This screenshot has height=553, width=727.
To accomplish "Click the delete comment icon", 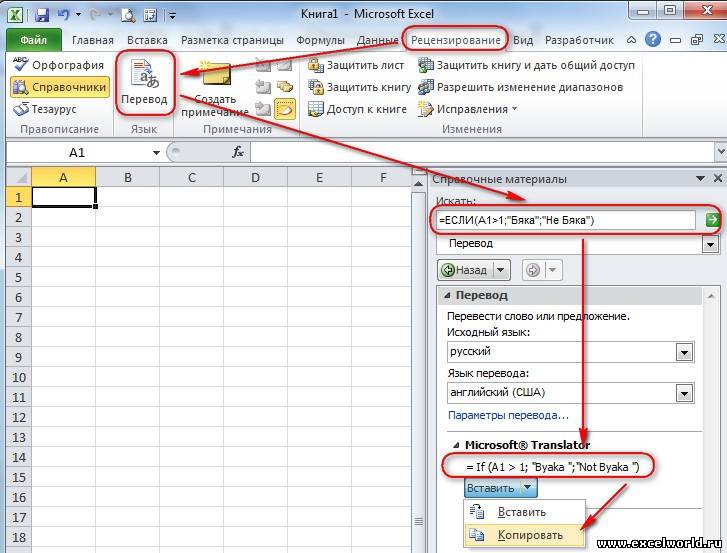I will pyautogui.click(x=263, y=65).
